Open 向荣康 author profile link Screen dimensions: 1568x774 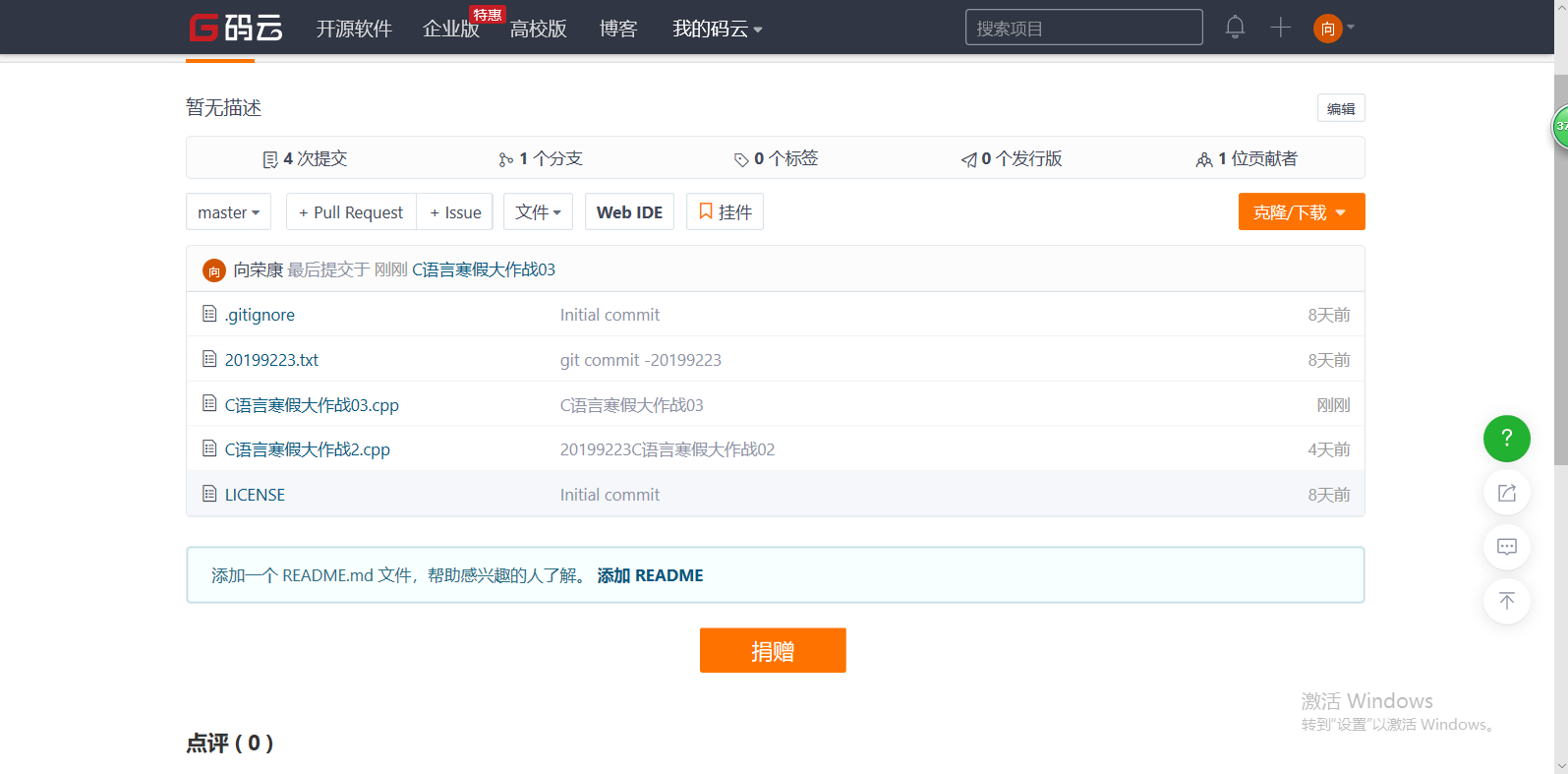point(258,269)
